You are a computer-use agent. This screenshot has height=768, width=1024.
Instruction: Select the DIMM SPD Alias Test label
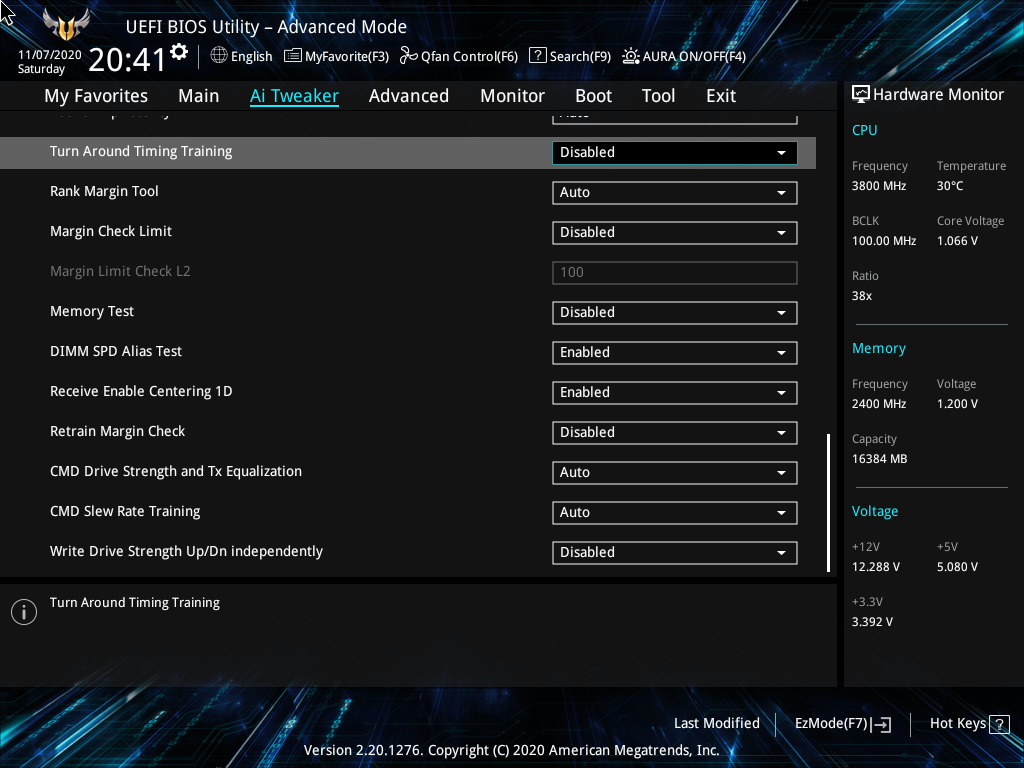point(116,351)
